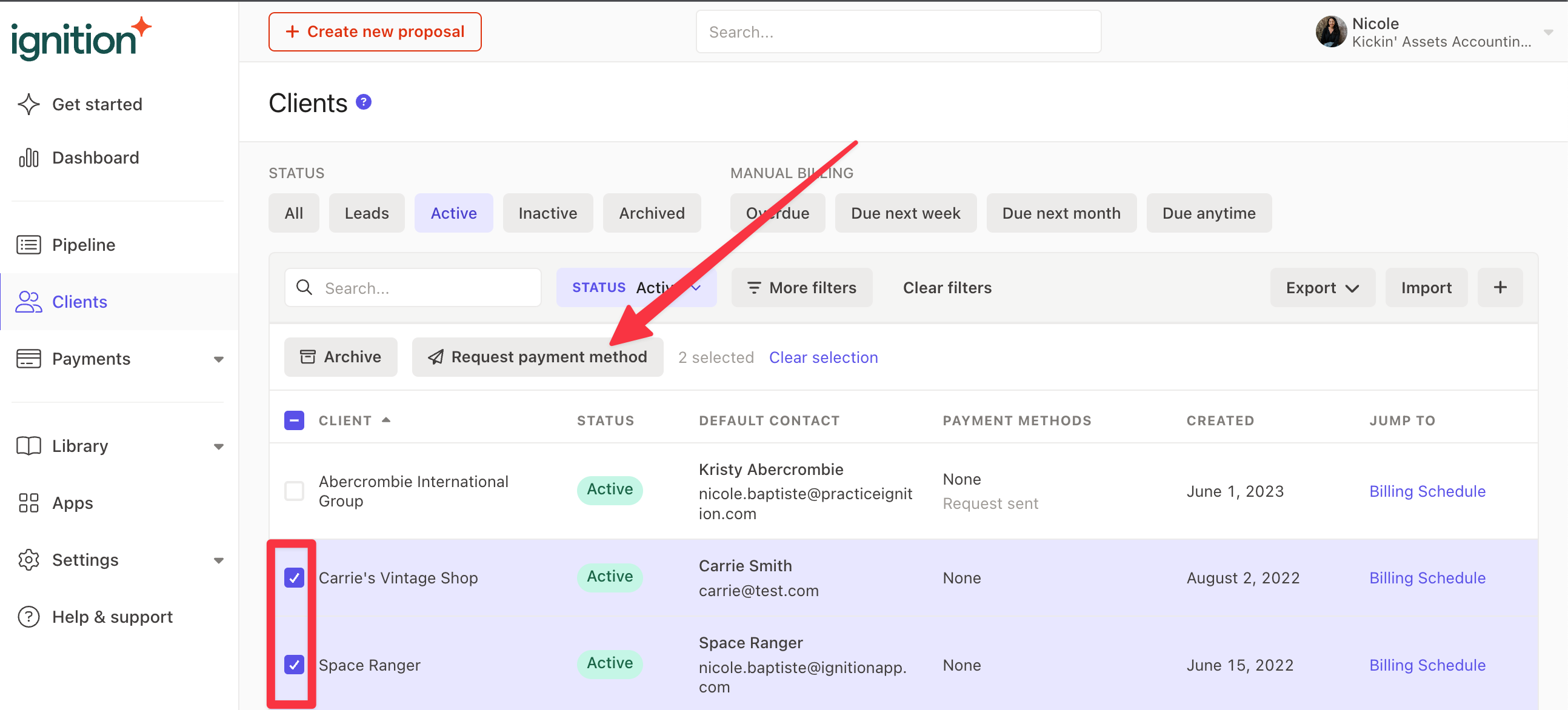The width and height of the screenshot is (1568, 710).
Task: Click the Help & support question icon
Action: tap(28, 617)
